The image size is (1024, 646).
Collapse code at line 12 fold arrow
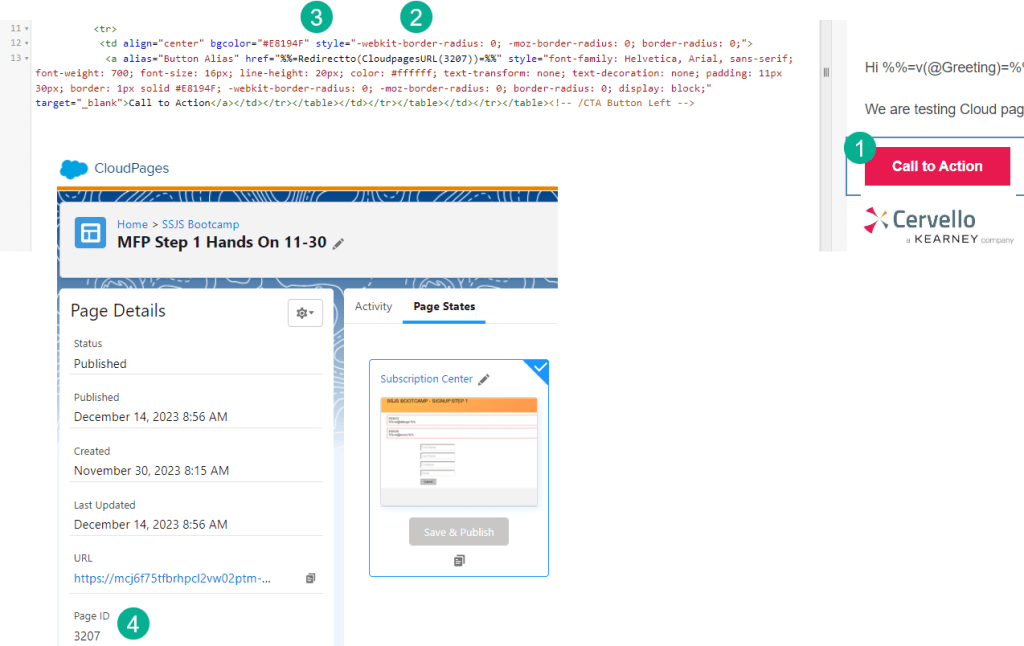[27, 43]
